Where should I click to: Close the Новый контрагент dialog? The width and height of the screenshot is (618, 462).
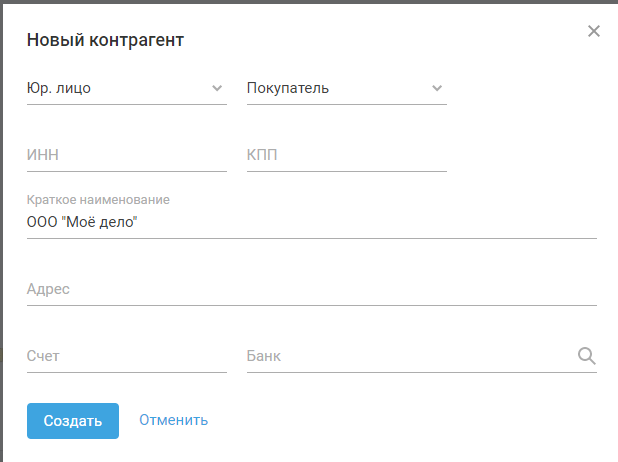594,31
